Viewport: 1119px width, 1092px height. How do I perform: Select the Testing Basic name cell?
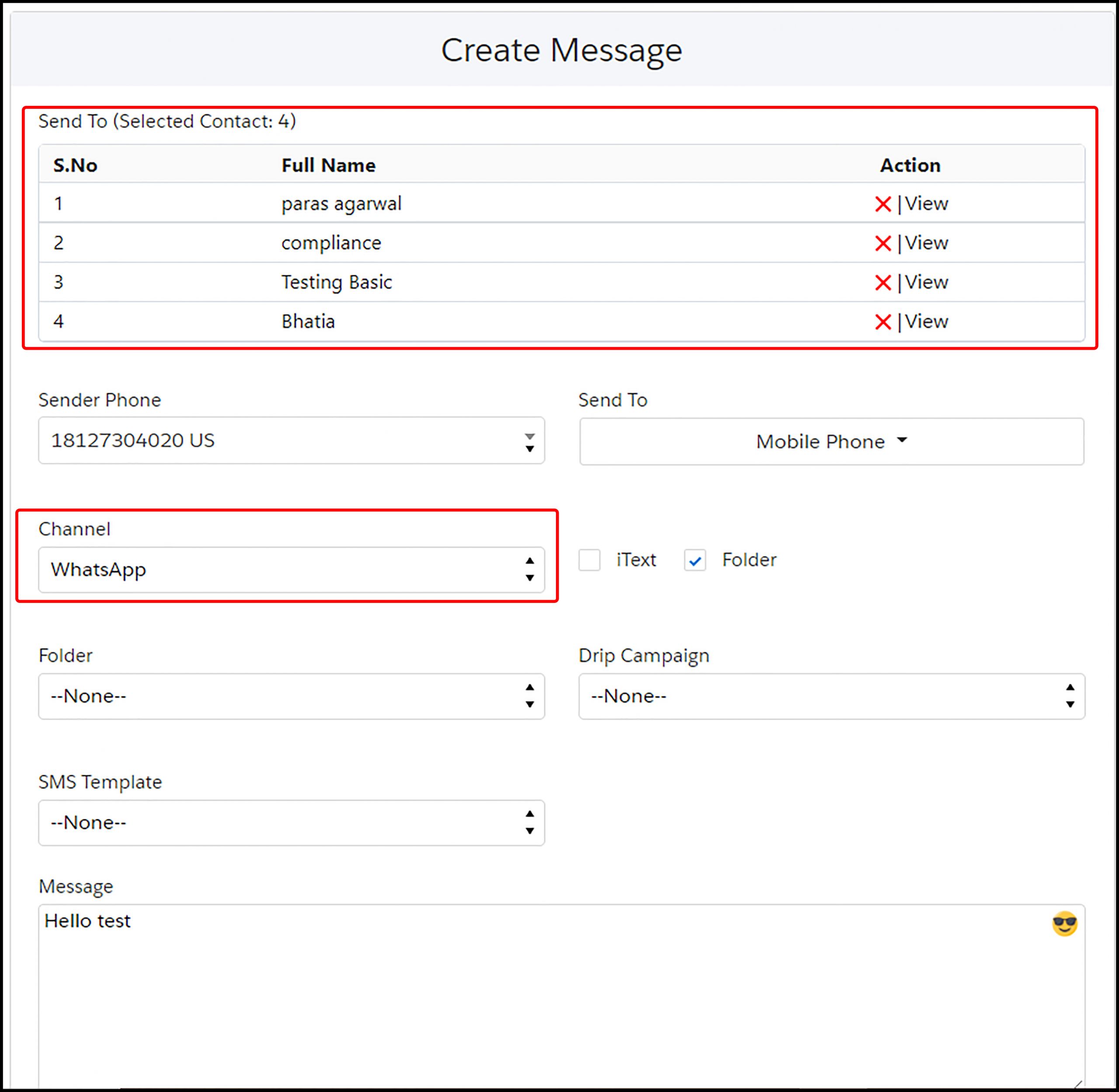tap(337, 282)
